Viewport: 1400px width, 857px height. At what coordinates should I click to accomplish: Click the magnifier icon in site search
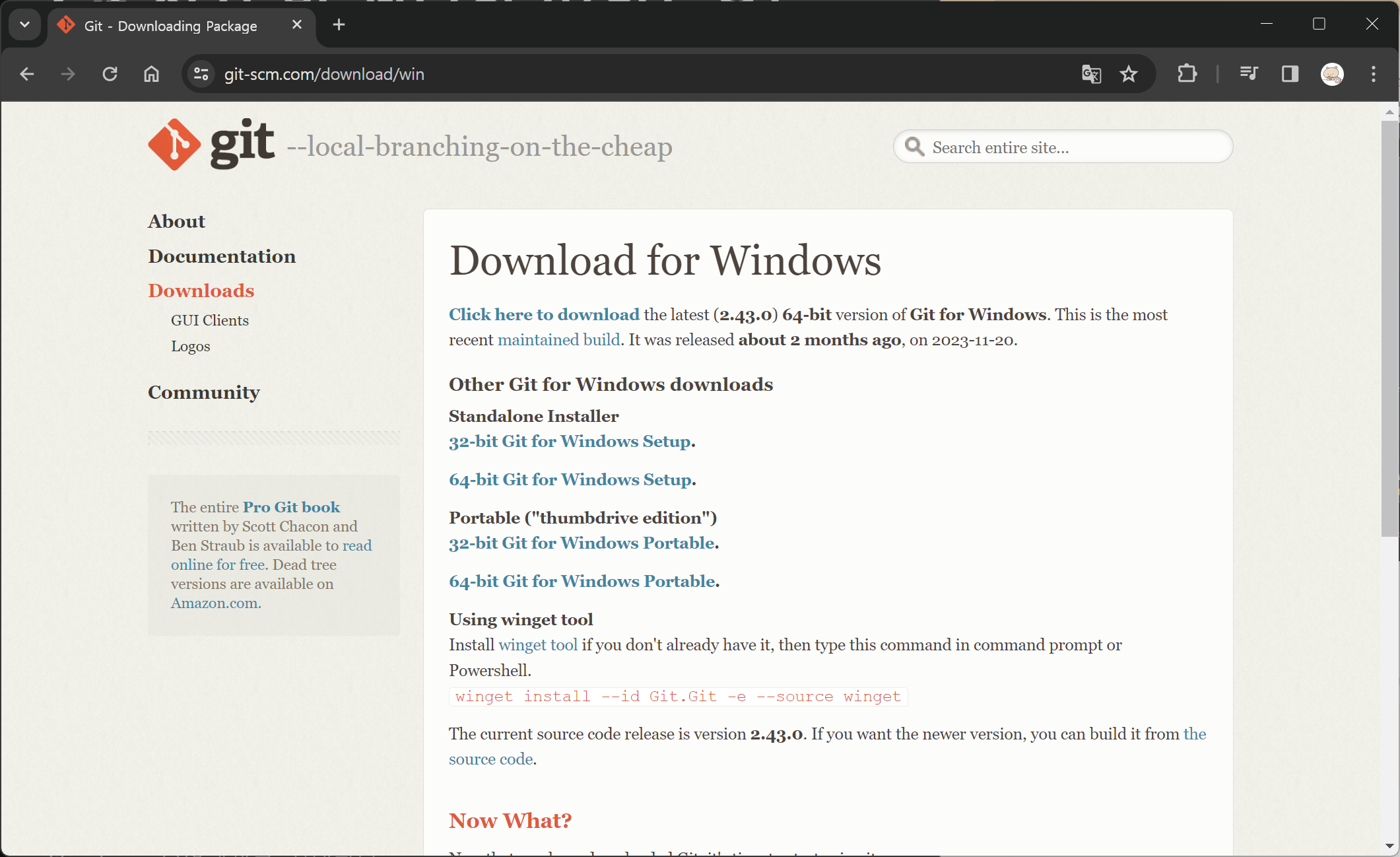914,147
